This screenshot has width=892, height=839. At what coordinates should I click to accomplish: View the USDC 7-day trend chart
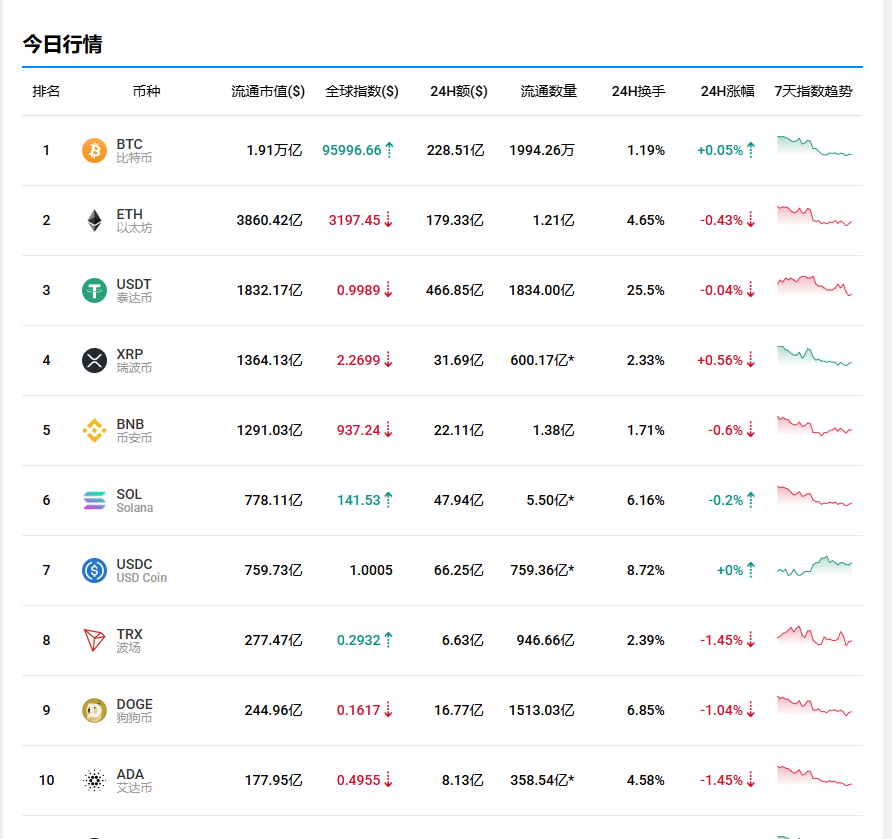(814, 567)
